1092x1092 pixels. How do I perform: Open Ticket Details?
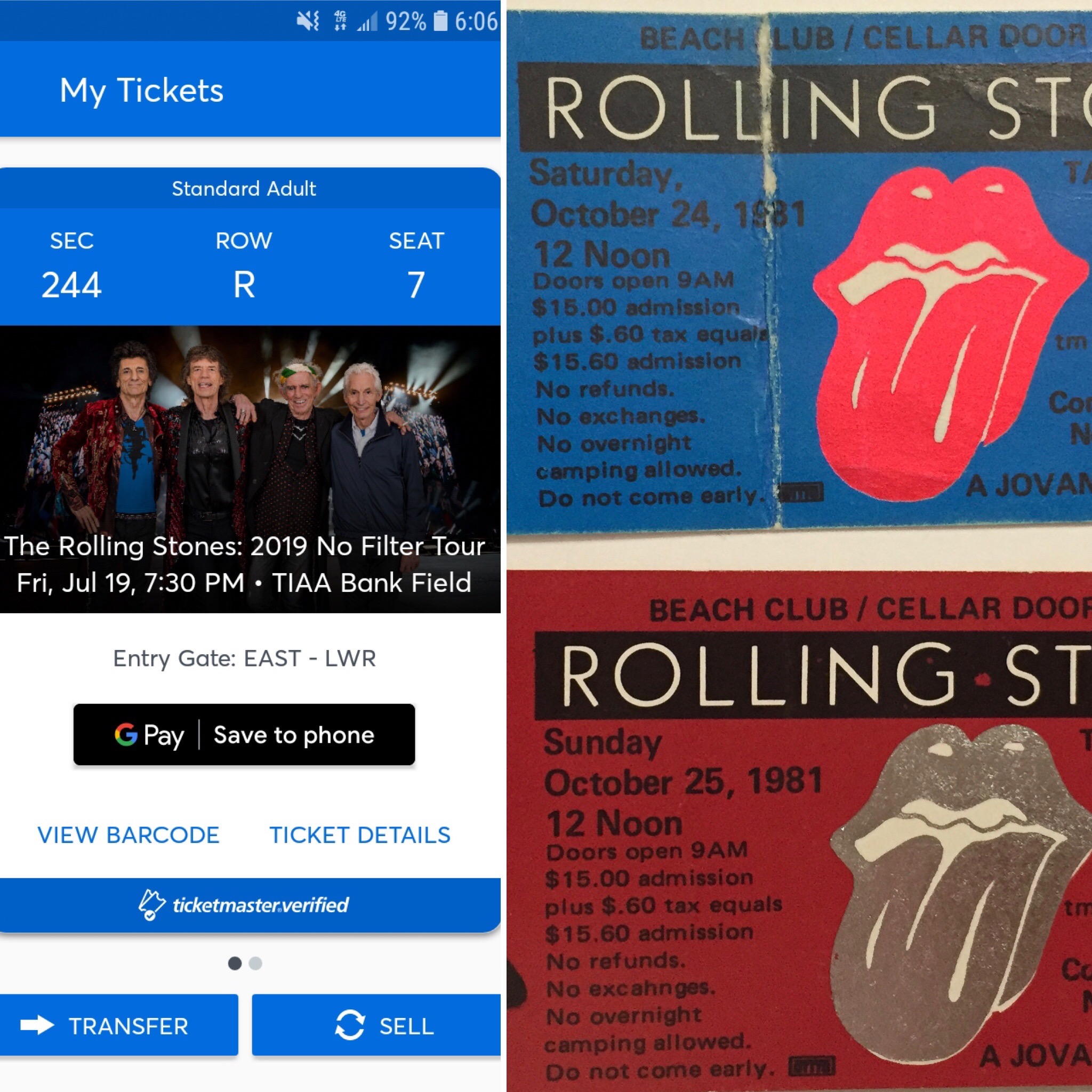coord(360,835)
